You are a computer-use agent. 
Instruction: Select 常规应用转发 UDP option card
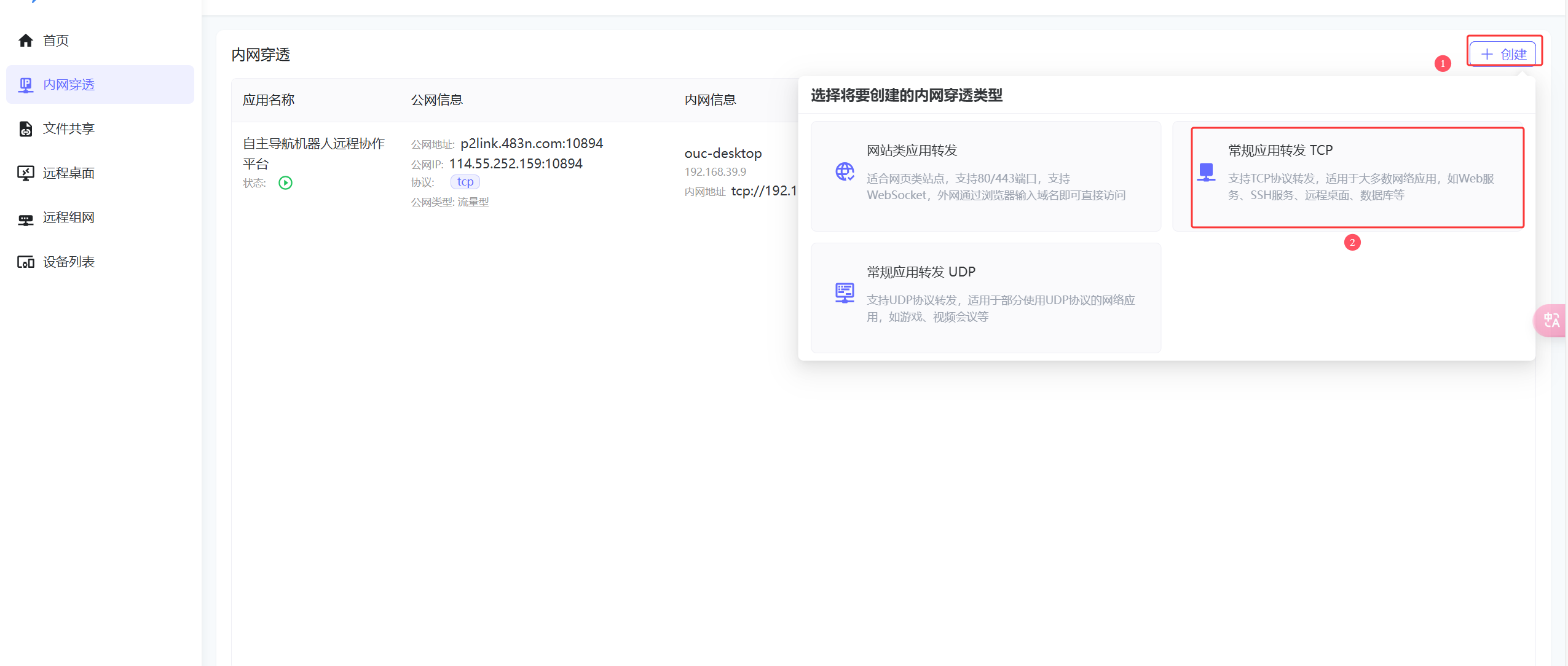tap(985, 299)
